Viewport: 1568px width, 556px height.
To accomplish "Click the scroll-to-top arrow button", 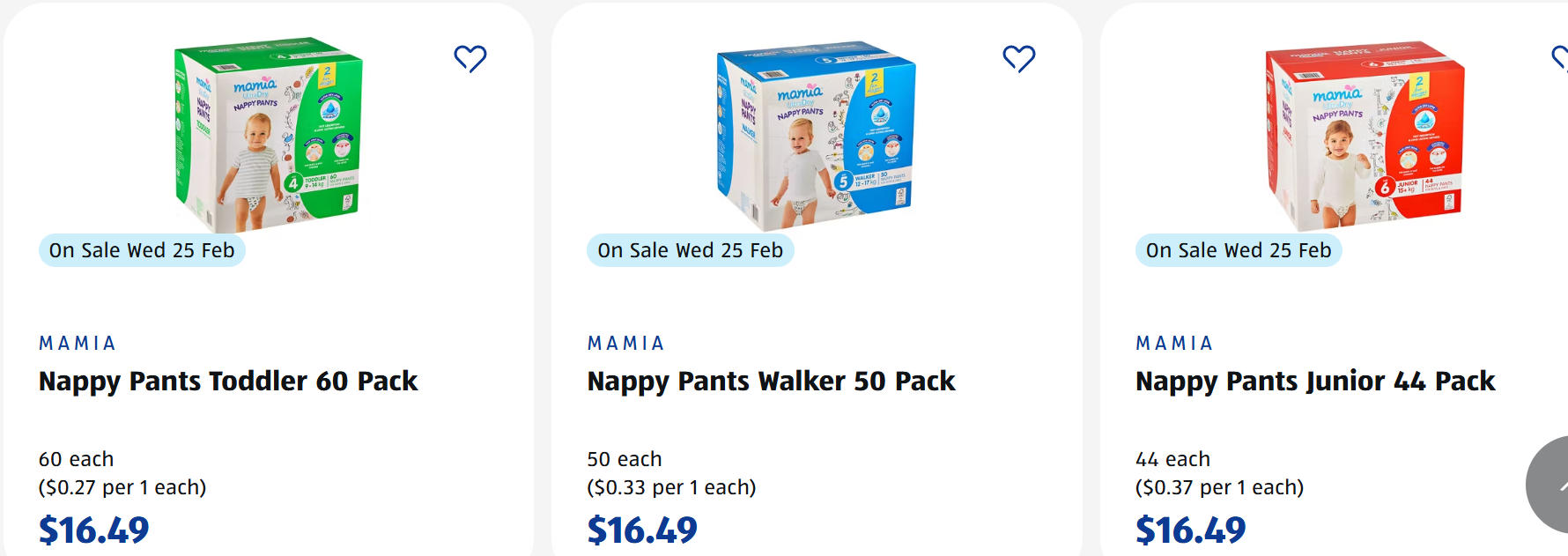I will click(x=1552, y=485).
